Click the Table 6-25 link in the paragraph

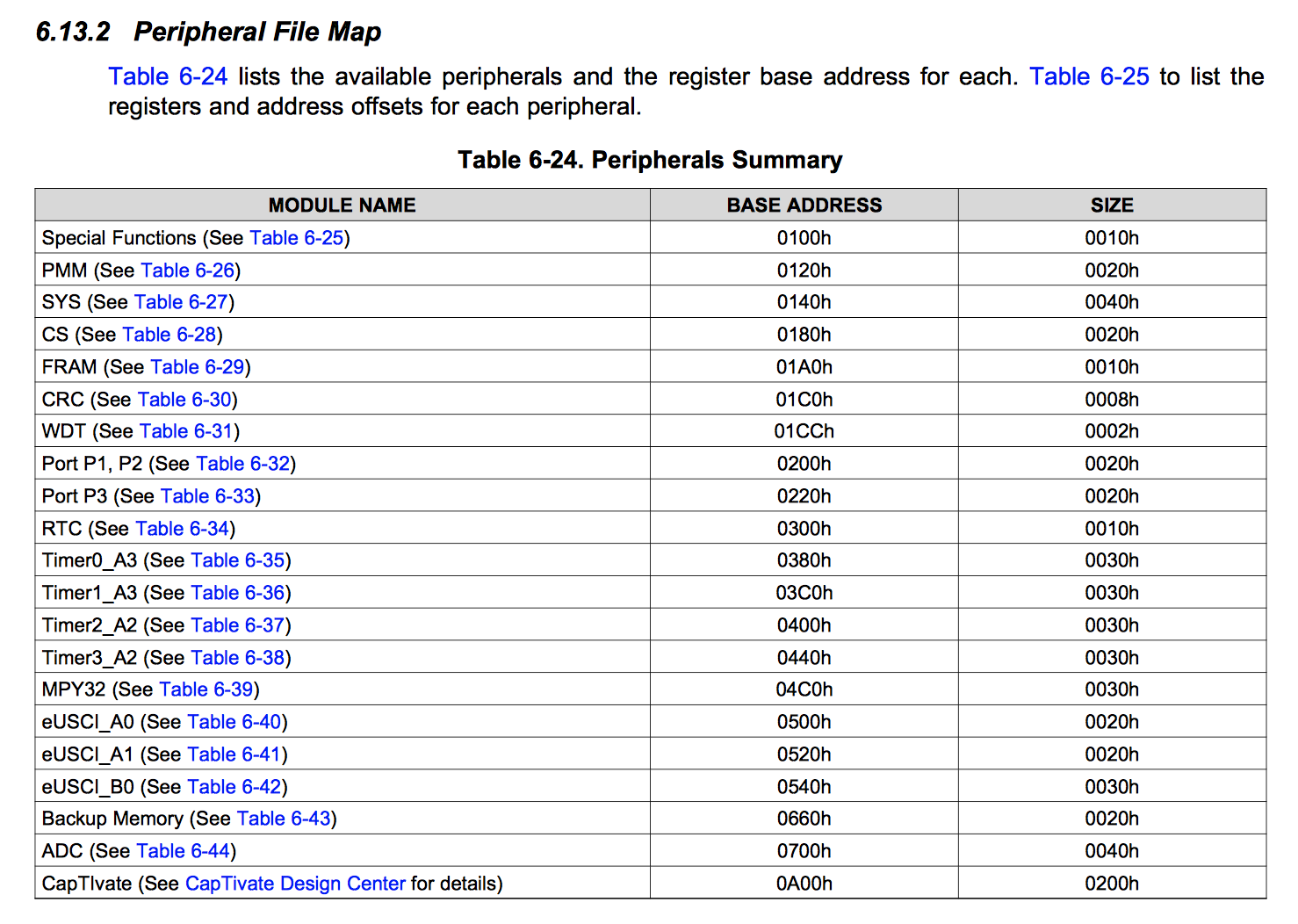click(x=1089, y=76)
